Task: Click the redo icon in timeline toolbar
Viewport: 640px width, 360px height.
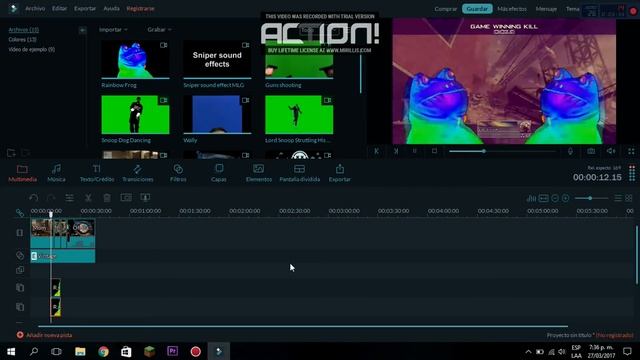Action: coord(51,198)
